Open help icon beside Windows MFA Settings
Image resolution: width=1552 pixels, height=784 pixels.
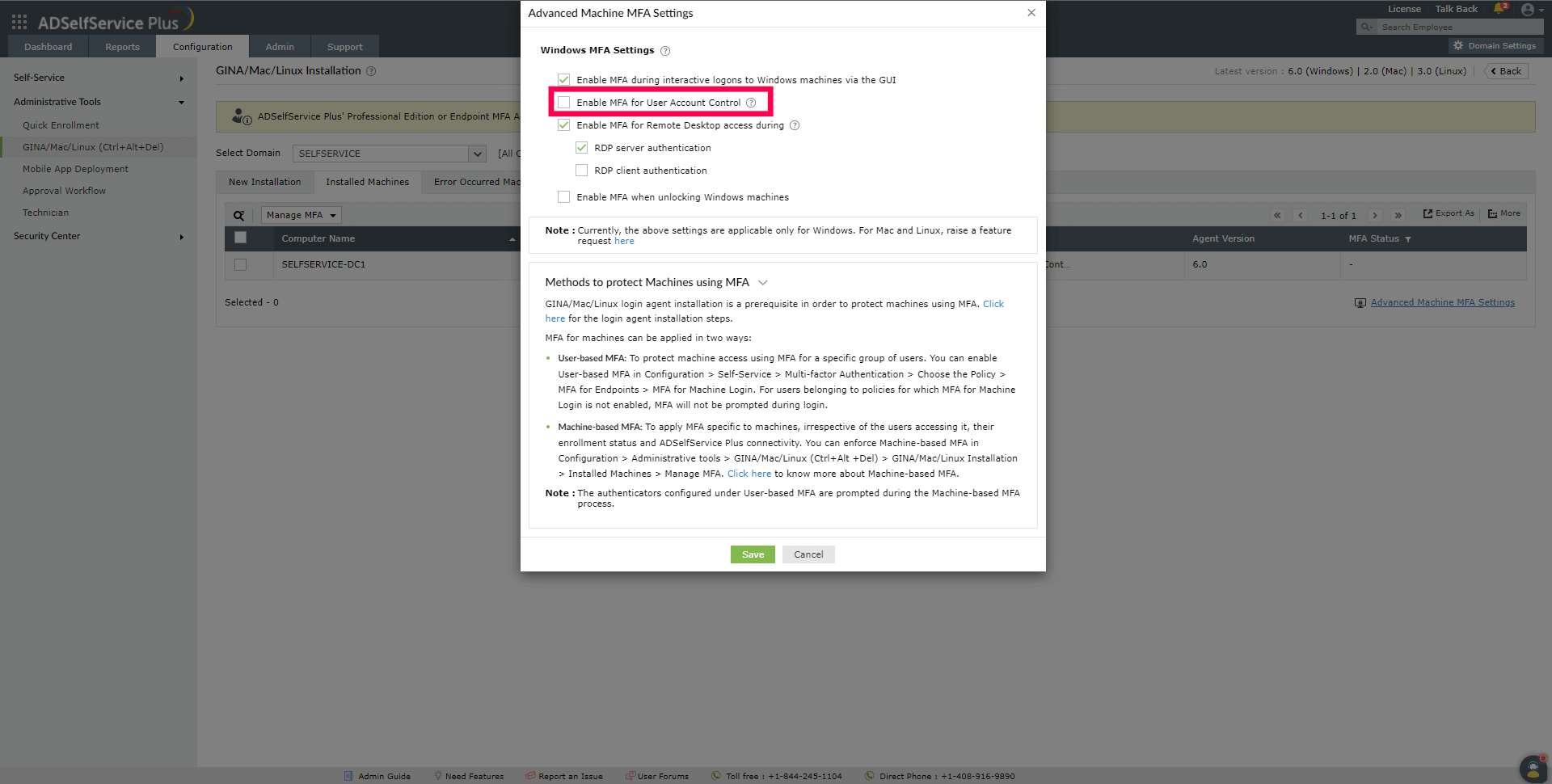click(665, 51)
